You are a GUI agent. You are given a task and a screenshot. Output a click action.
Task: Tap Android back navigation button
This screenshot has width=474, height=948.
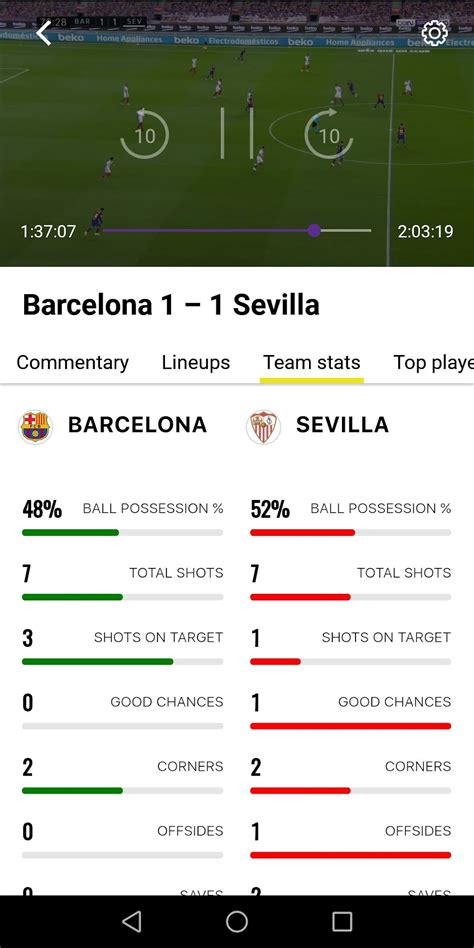tap(131, 921)
